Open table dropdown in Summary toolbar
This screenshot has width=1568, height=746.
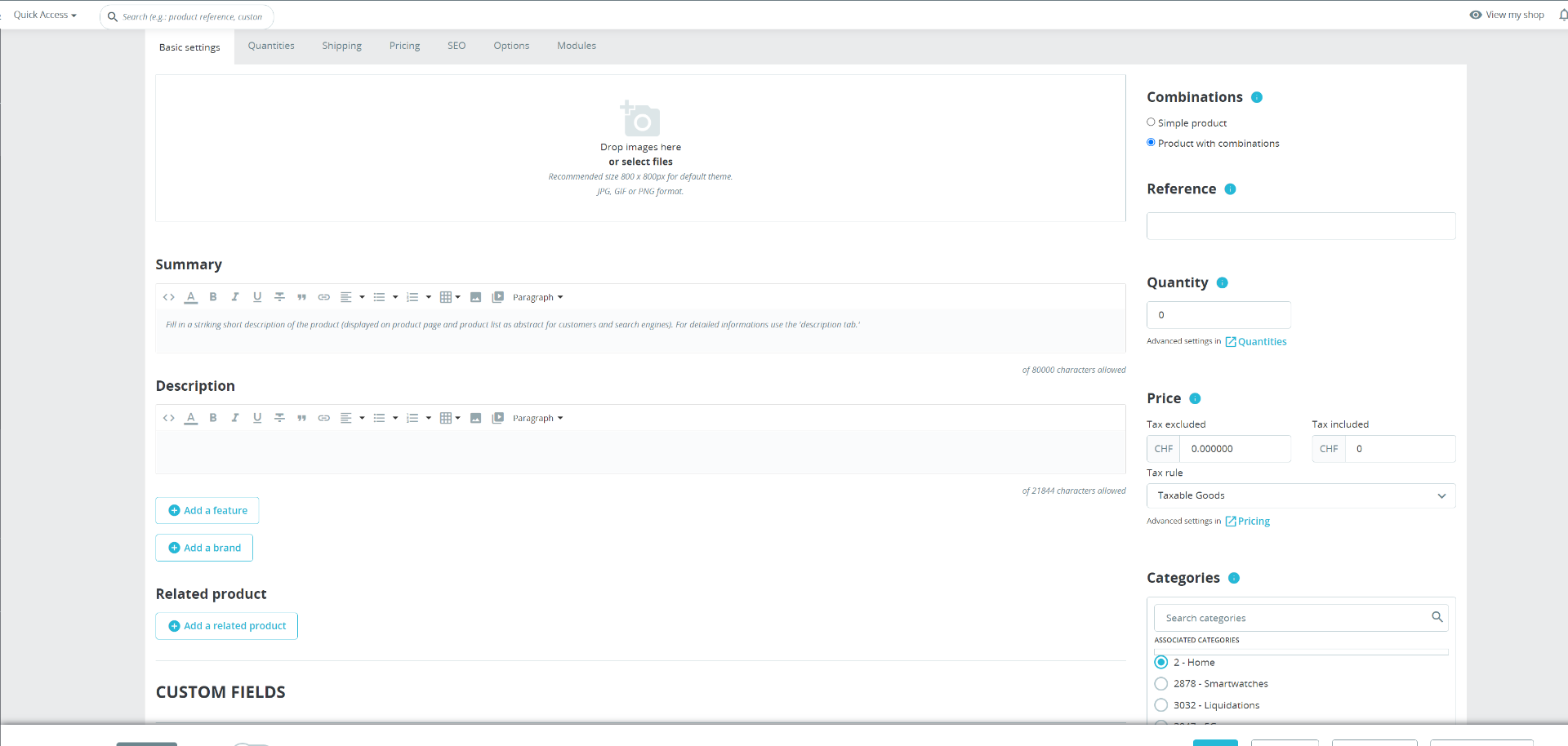(450, 297)
